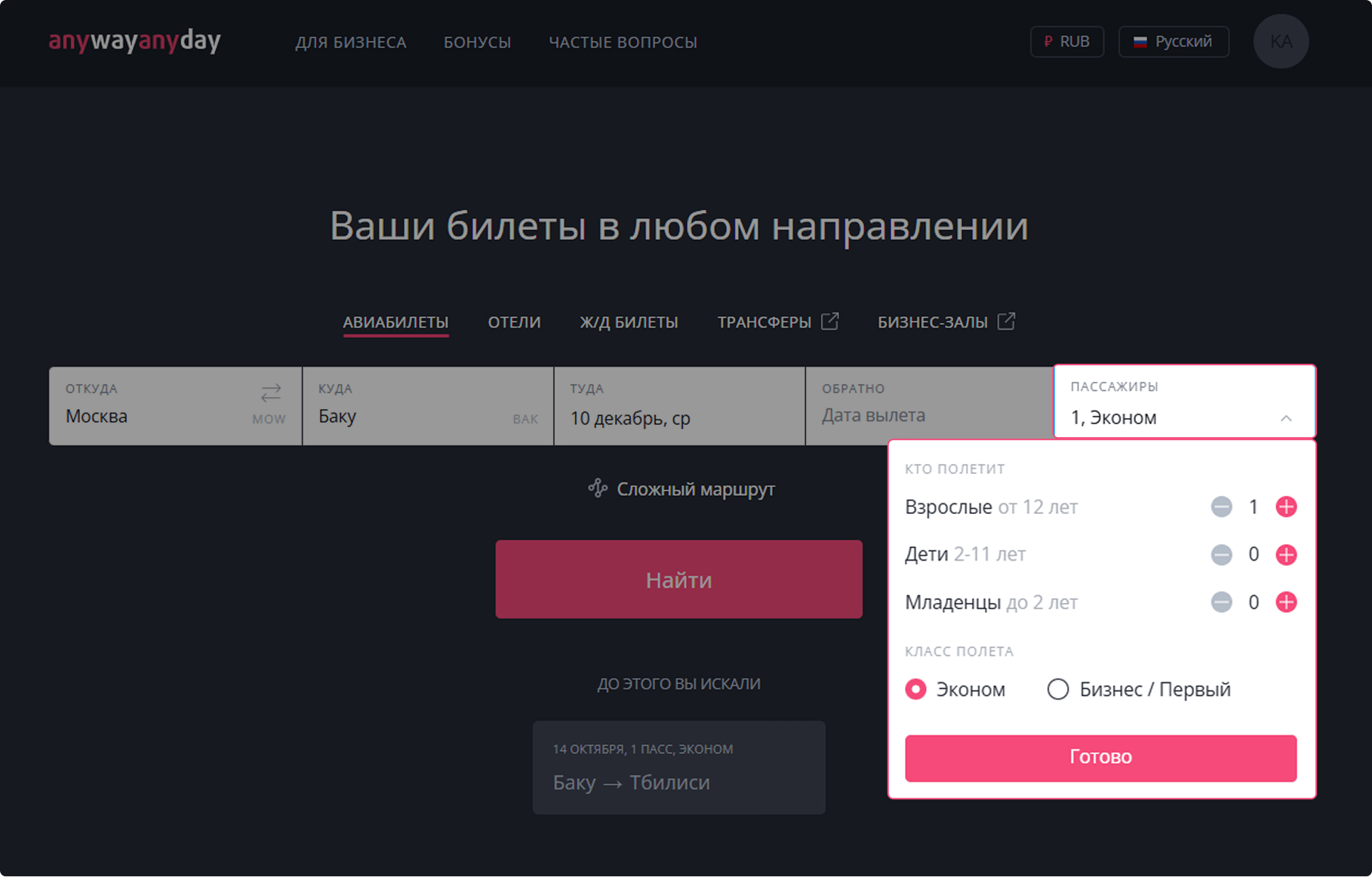
Task: Open the KA user profile avatar
Action: (x=1281, y=42)
